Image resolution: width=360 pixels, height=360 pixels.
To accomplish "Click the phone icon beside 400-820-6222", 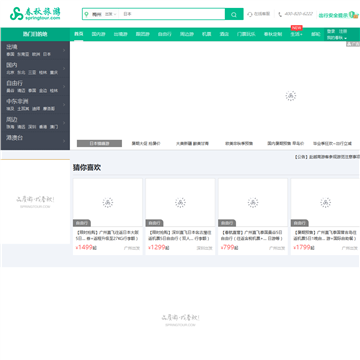I will tap(280, 14).
